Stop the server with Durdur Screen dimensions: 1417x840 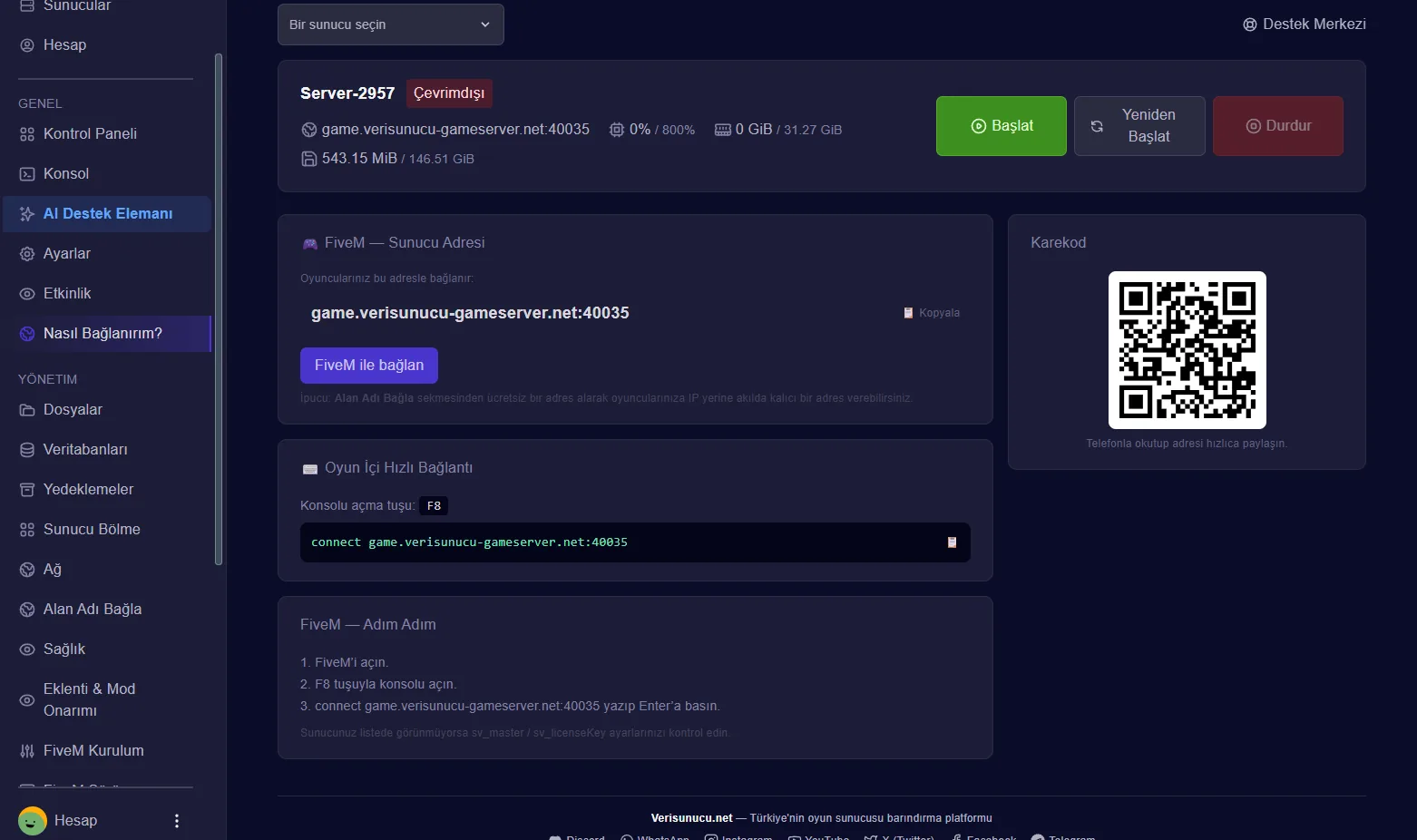click(x=1278, y=126)
